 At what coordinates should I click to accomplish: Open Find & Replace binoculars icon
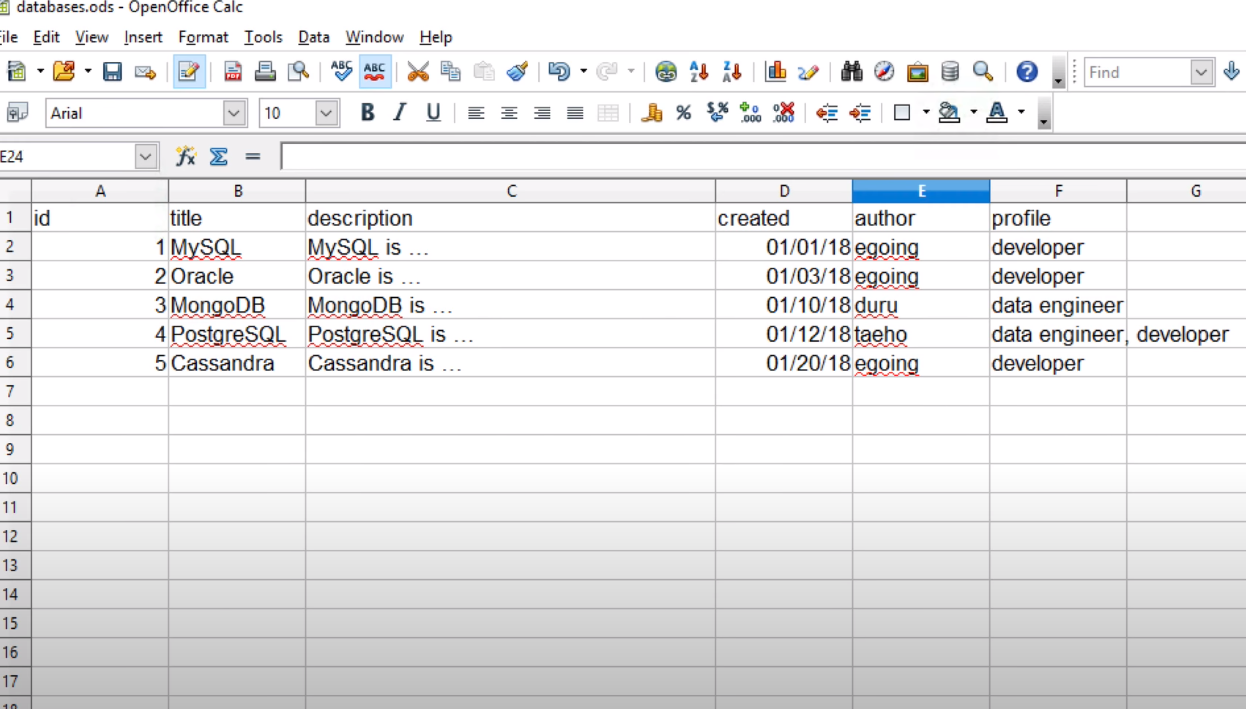point(852,71)
